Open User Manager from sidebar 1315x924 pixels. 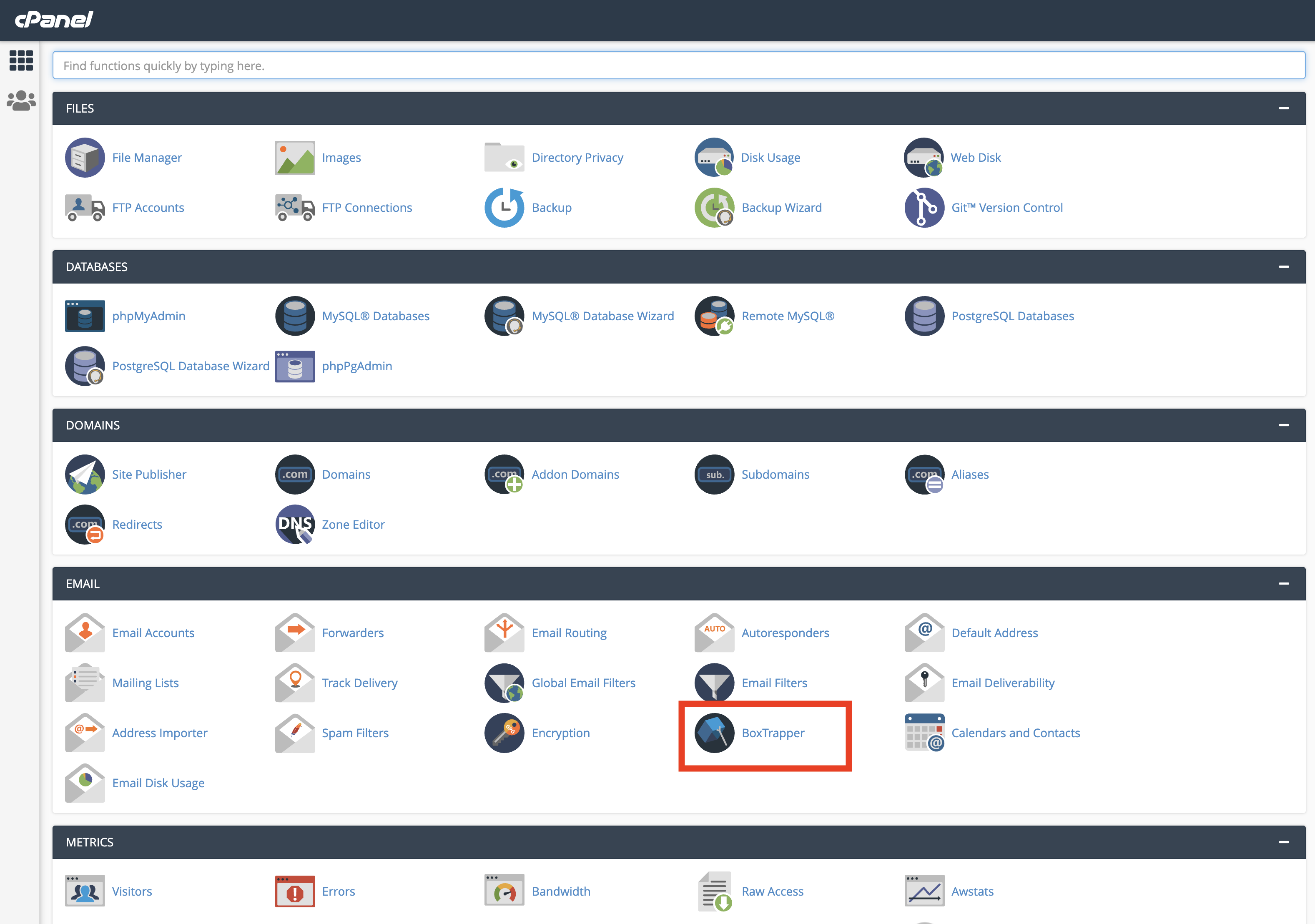coord(21,101)
